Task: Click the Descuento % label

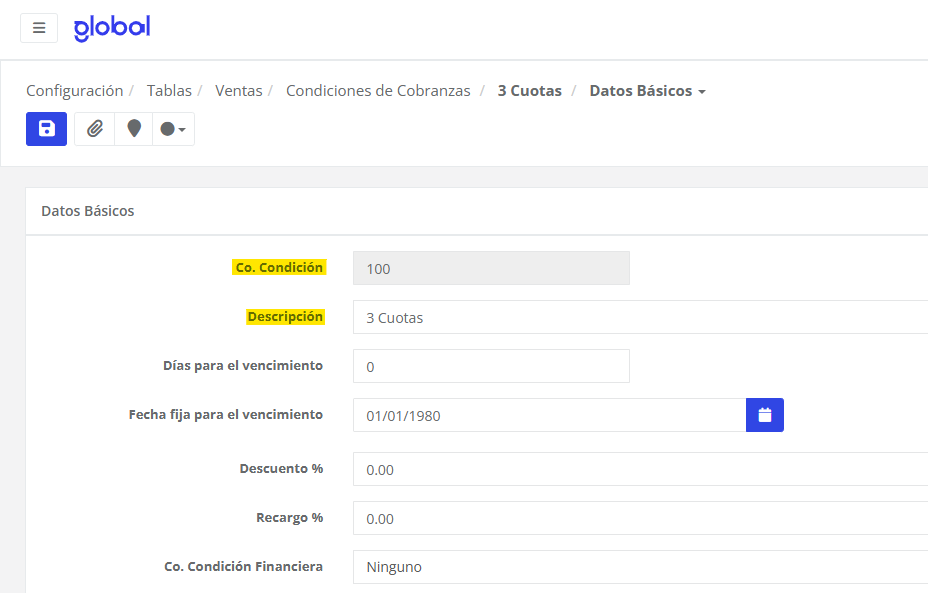Action: (281, 469)
